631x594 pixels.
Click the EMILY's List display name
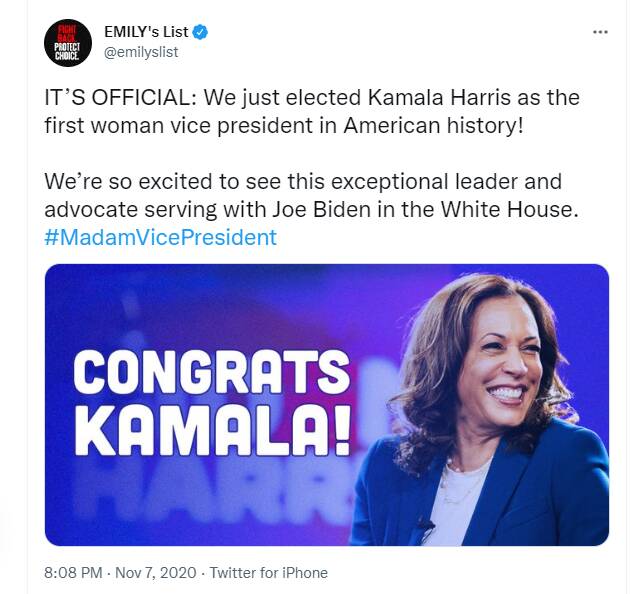[x=147, y=33]
